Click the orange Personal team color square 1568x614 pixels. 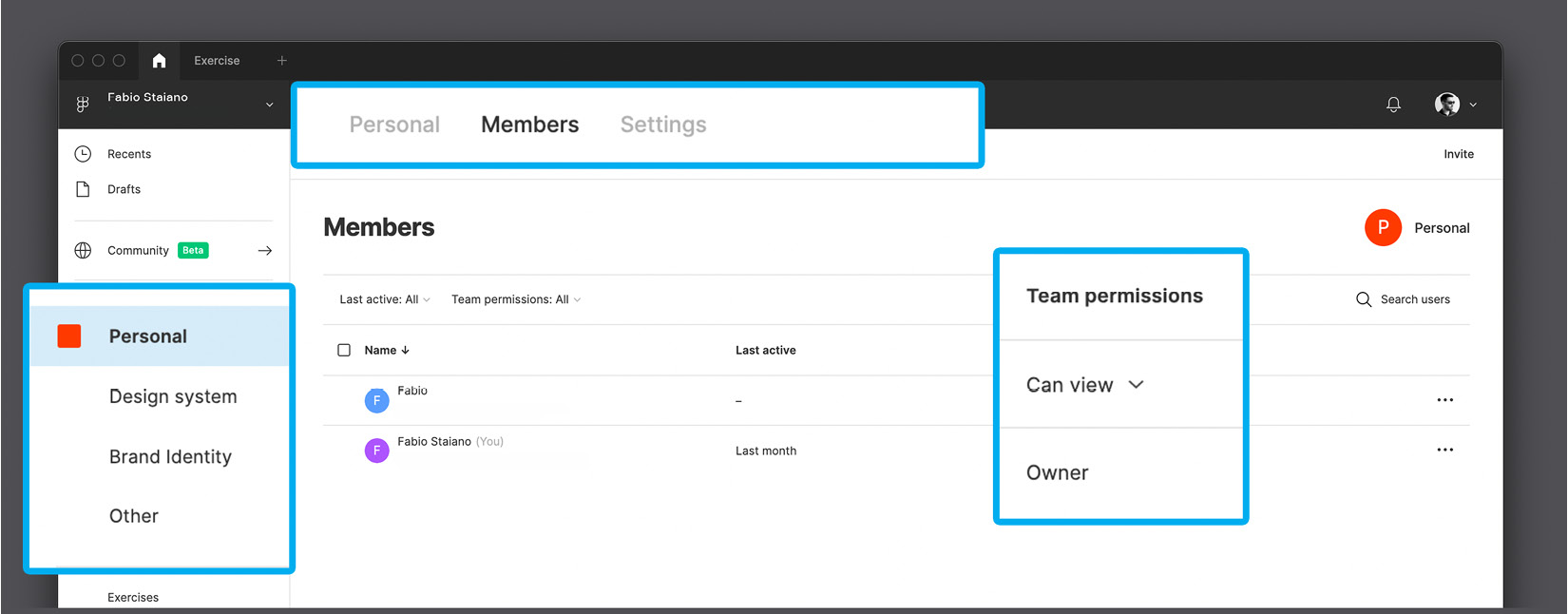(69, 336)
